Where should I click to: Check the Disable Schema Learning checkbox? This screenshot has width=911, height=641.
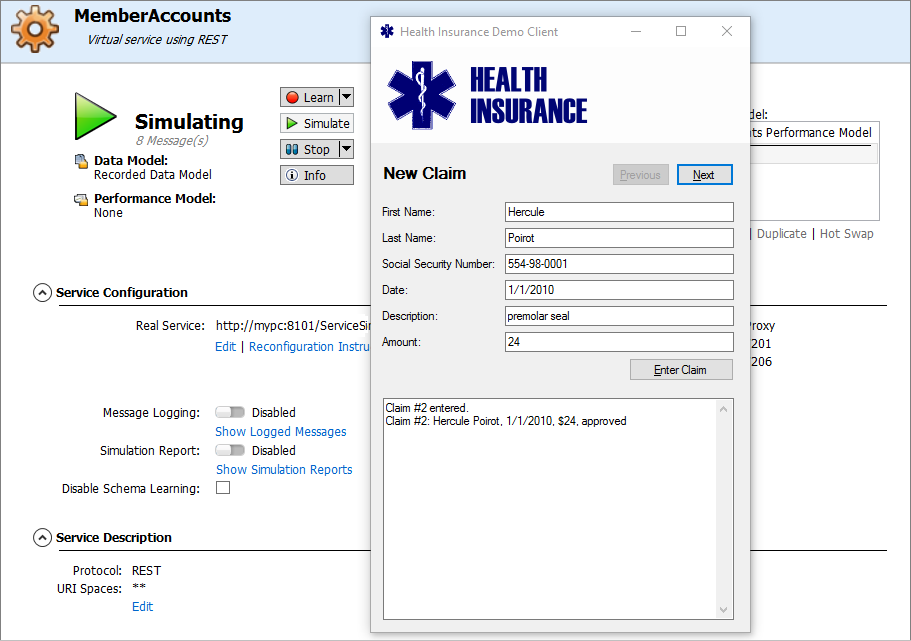(223, 488)
